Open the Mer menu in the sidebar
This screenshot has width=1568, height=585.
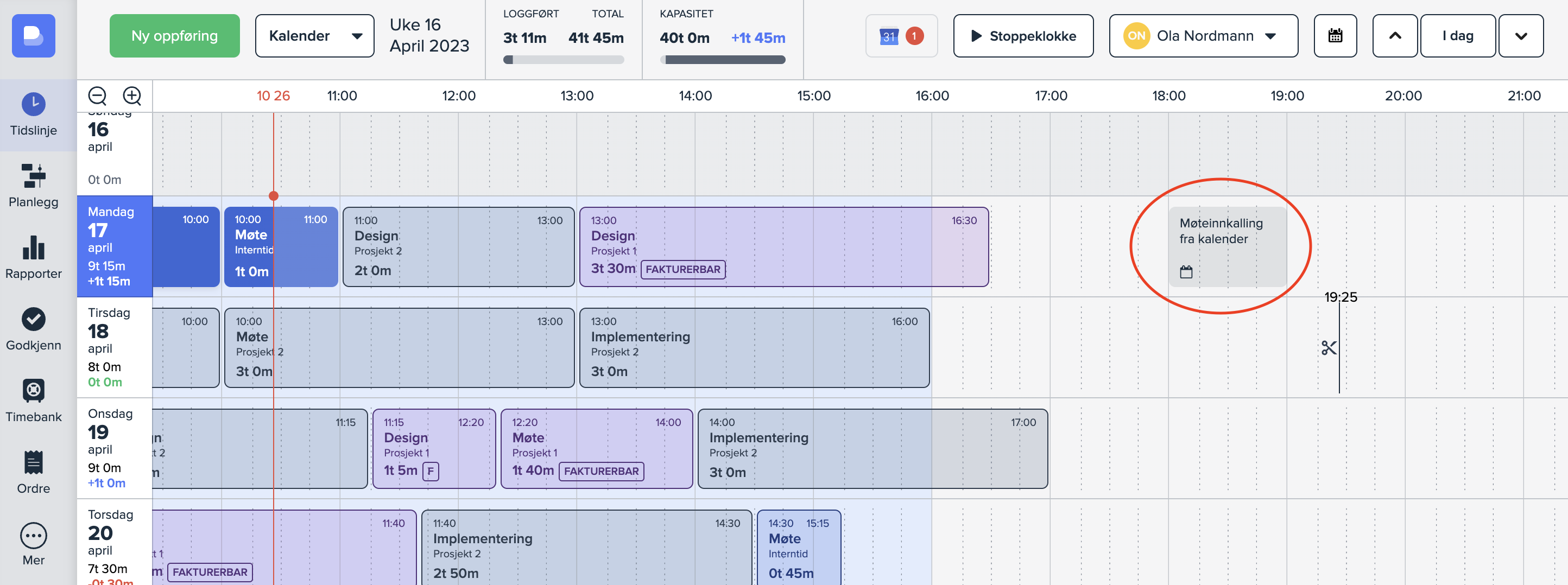(x=34, y=544)
